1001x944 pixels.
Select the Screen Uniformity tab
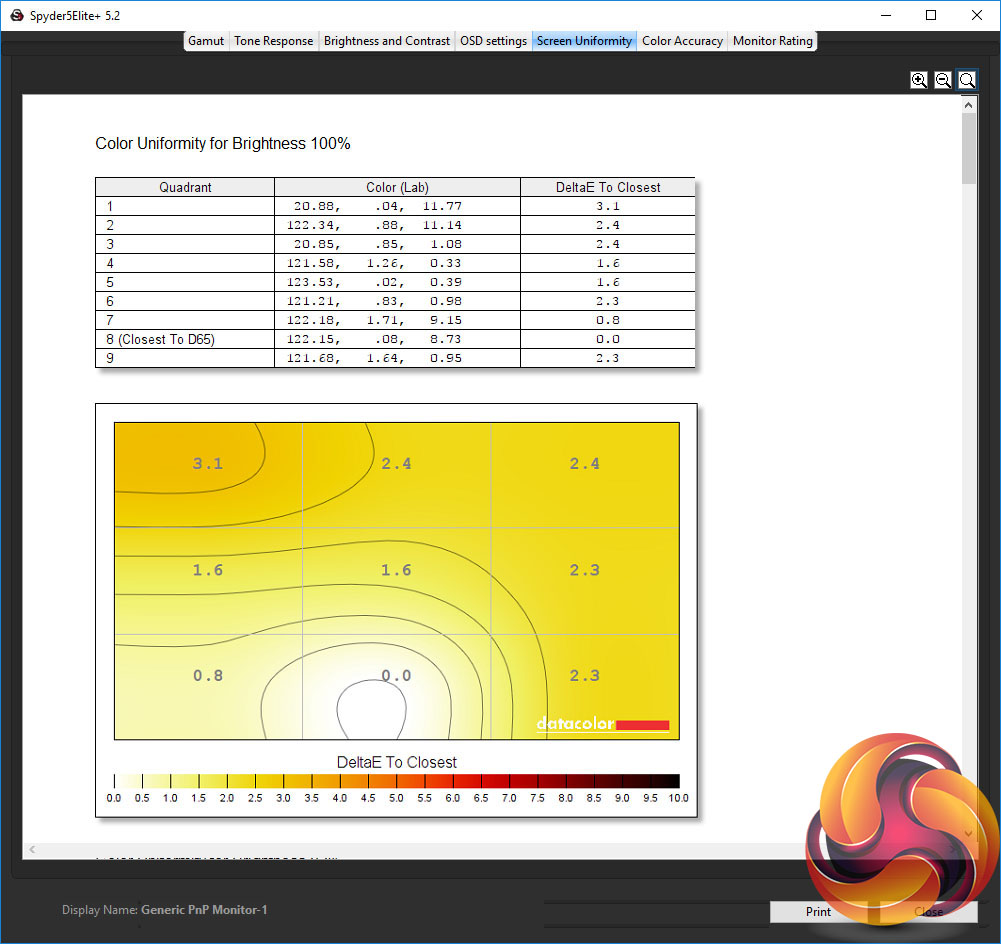[x=584, y=41]
